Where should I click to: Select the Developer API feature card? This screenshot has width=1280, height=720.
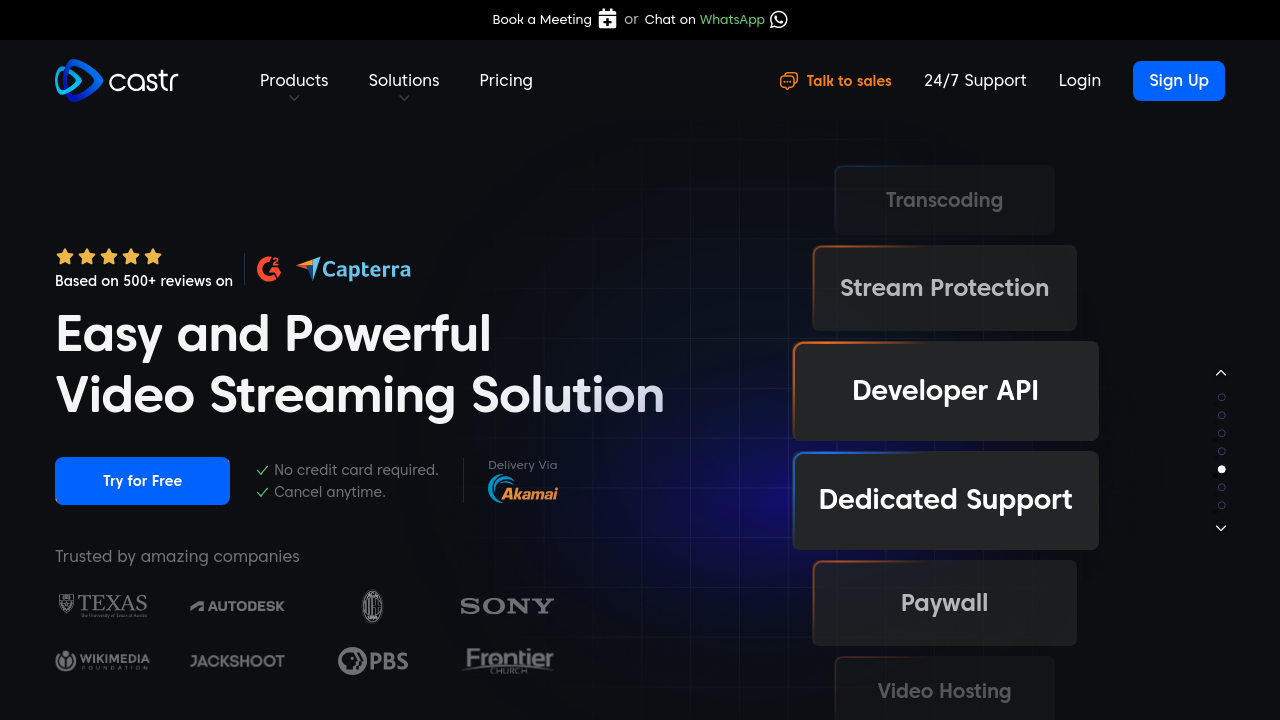(x=945, y=391)
